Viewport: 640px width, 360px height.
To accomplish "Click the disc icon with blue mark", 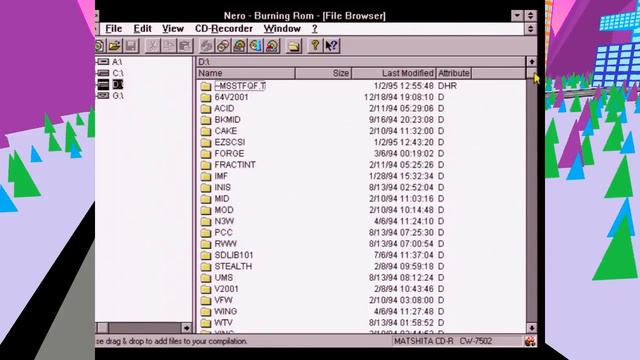I will [x=256, y=46].
